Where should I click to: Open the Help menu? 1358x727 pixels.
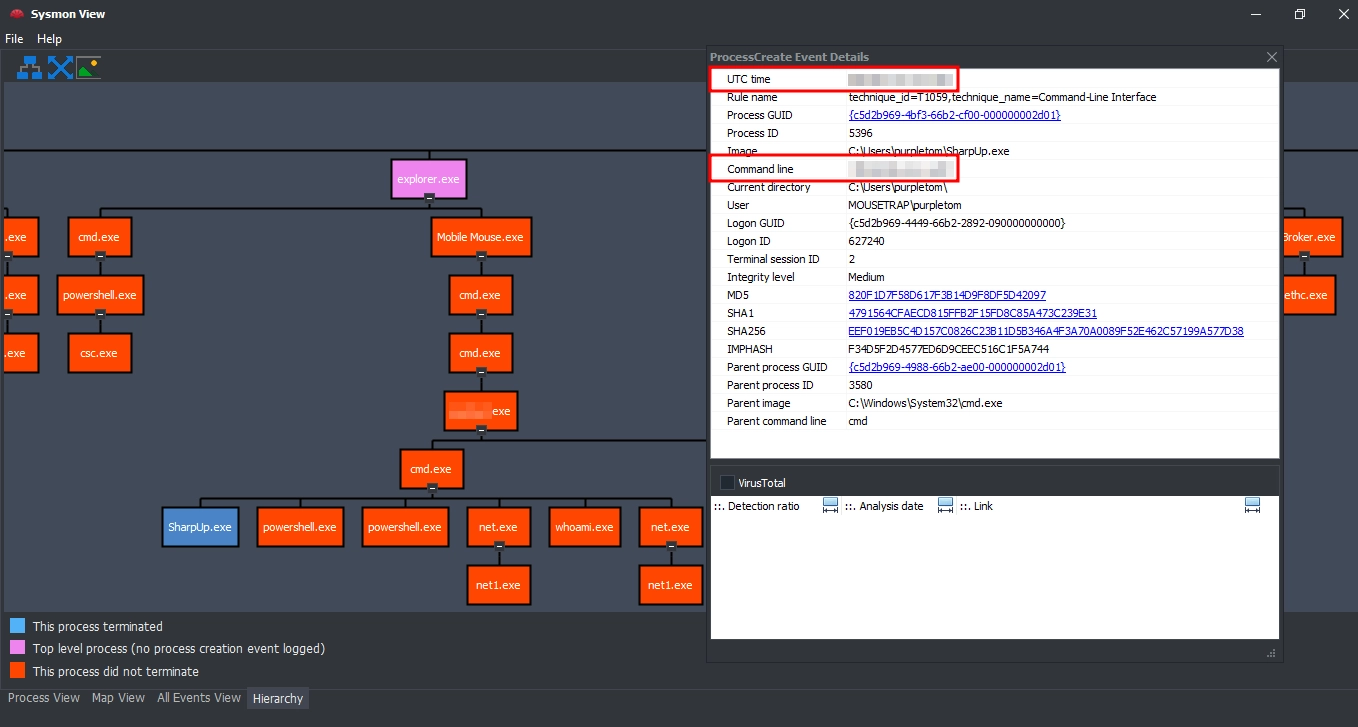point(49,39)
